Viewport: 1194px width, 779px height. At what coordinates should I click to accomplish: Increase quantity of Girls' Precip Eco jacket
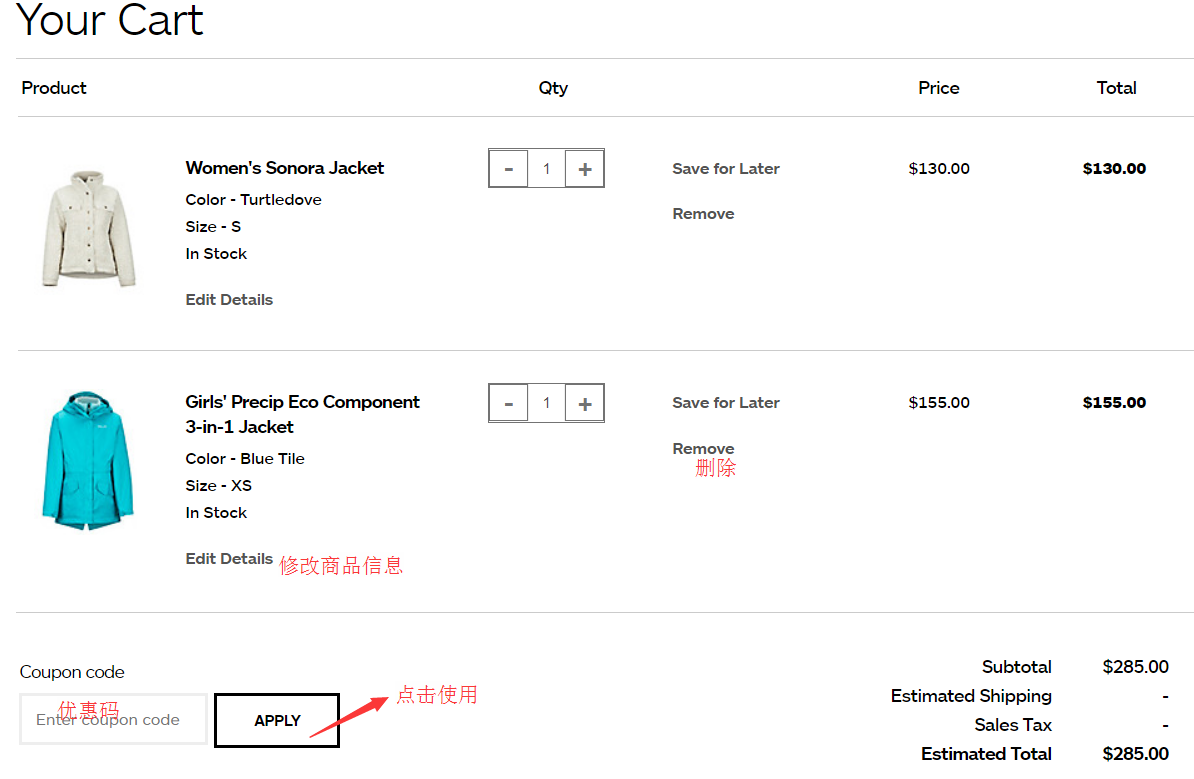click(585, 403)
